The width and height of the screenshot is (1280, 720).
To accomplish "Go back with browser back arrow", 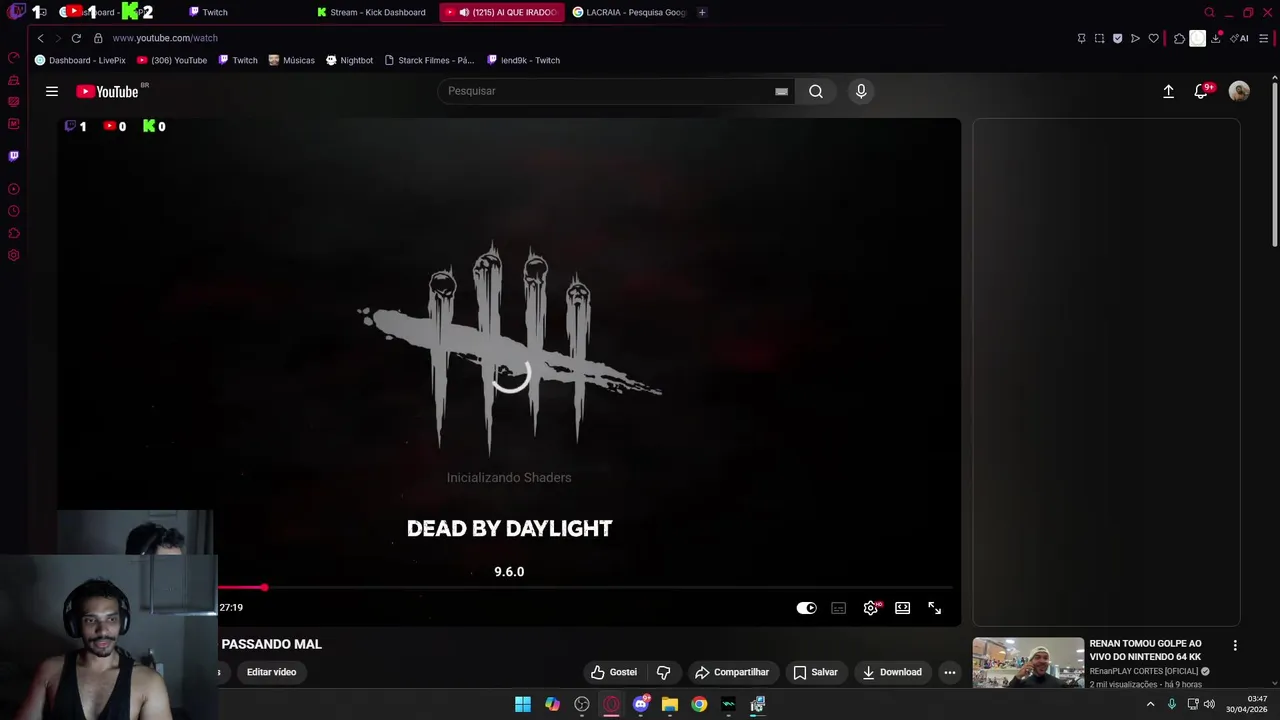I will coord(40,38).
